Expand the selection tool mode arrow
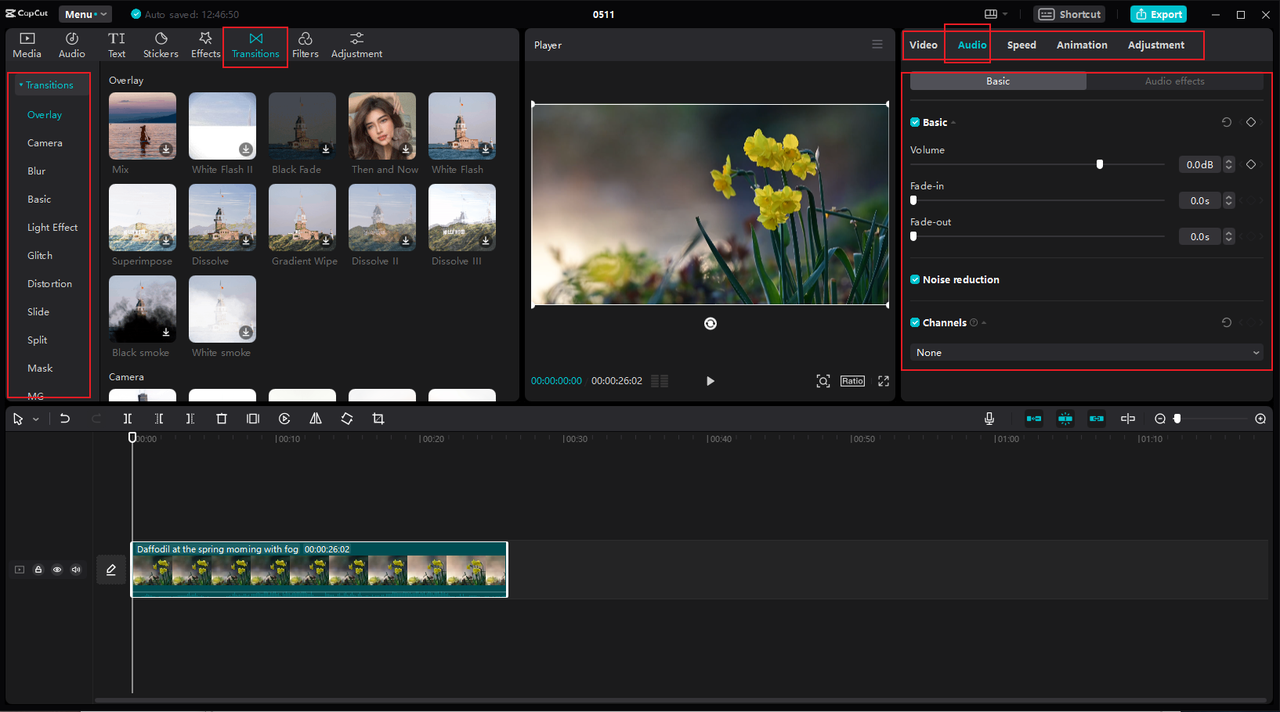Viewport: 1280px width, 712px height. click(x=36, y=420)
